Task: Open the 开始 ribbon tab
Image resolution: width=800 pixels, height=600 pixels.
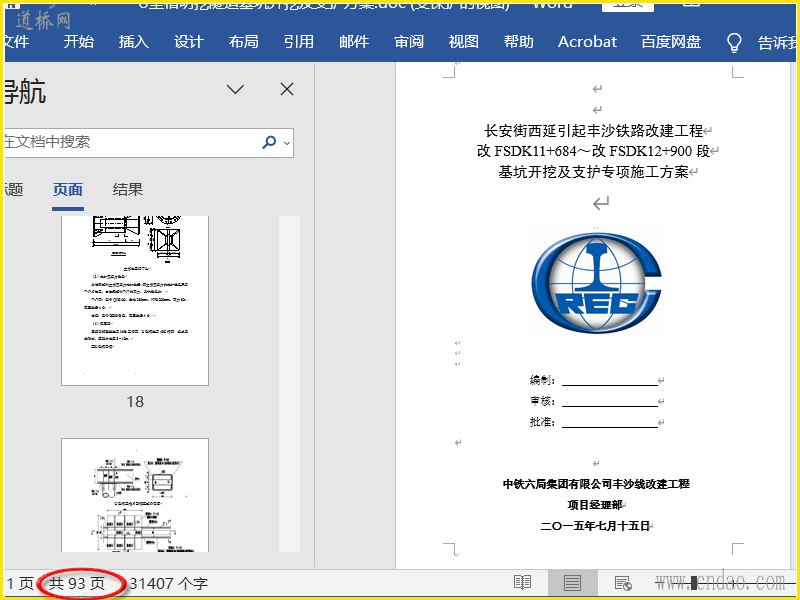Action: (x=79, y=41)
